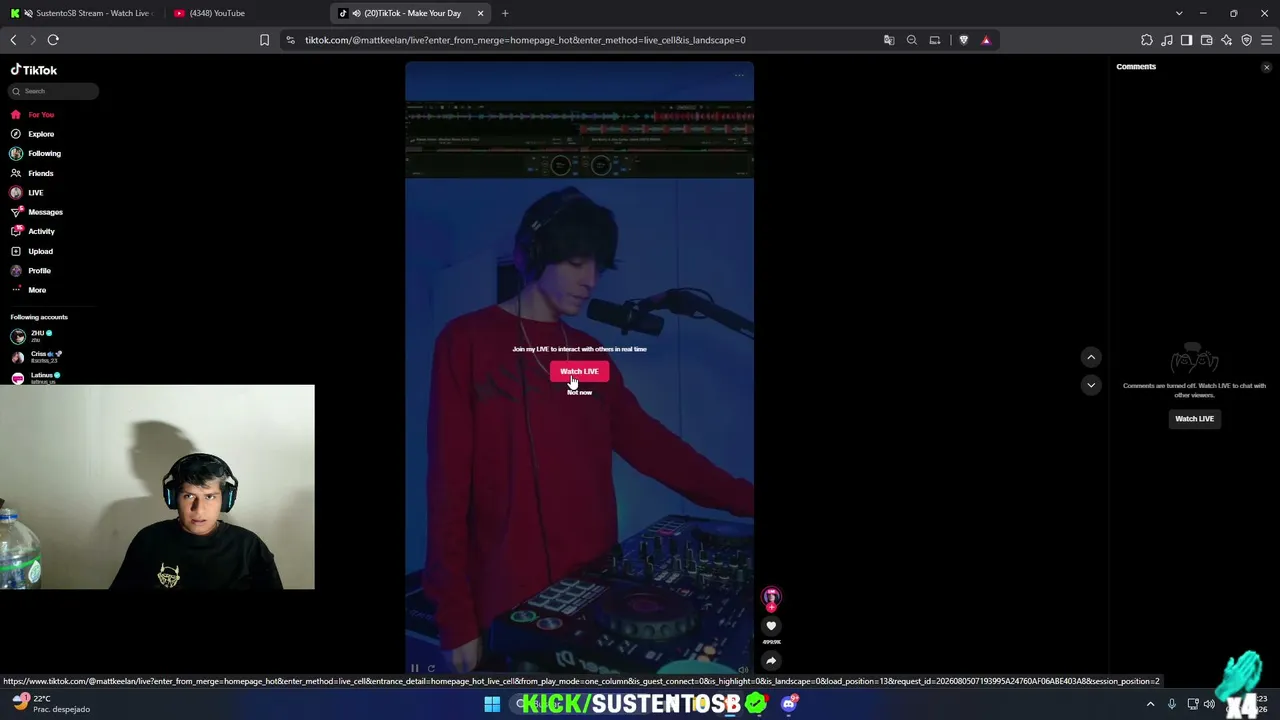
Task: Open the More menu in sidebar
Action: 28,290
